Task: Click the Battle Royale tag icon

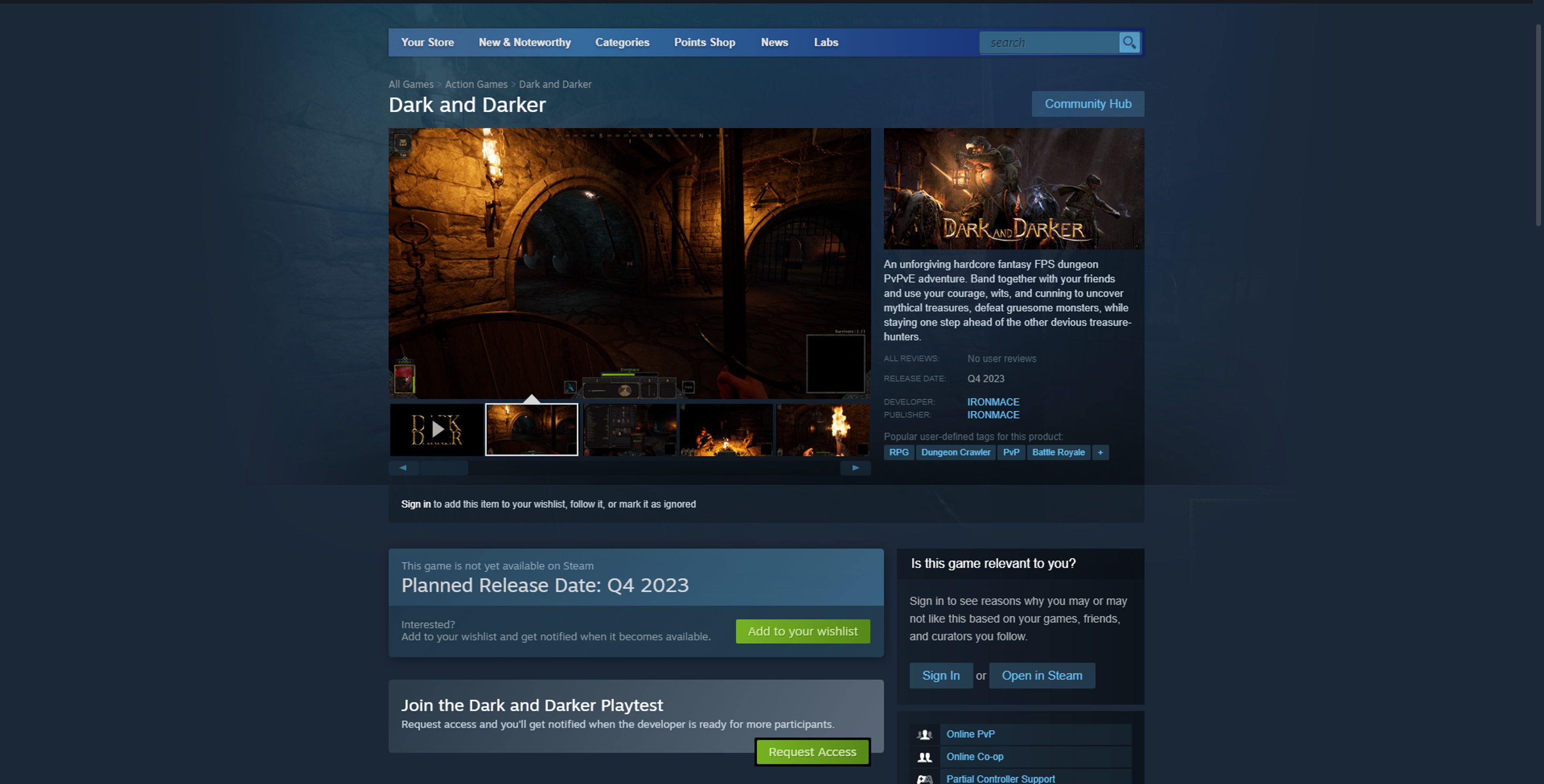Action: [1058, 452]
